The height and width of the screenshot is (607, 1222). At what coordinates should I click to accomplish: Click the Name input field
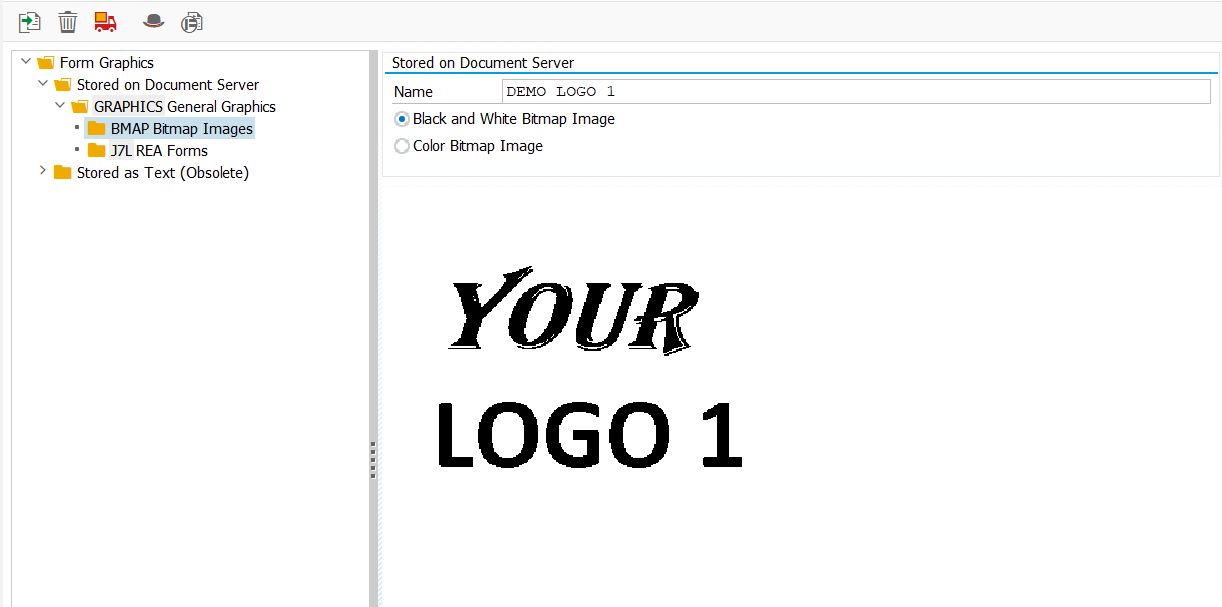tap(855, 92)
